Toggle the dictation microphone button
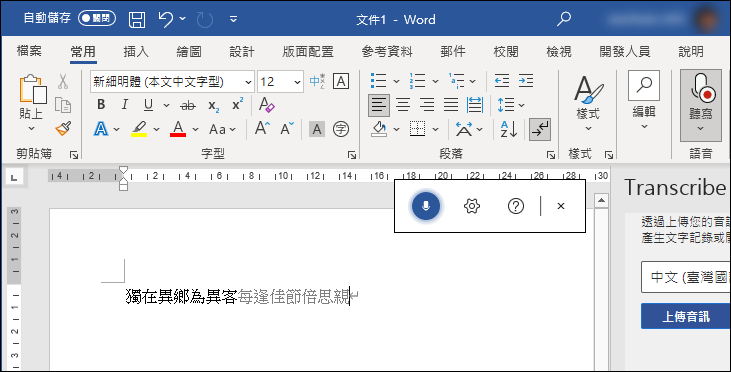 426,206
